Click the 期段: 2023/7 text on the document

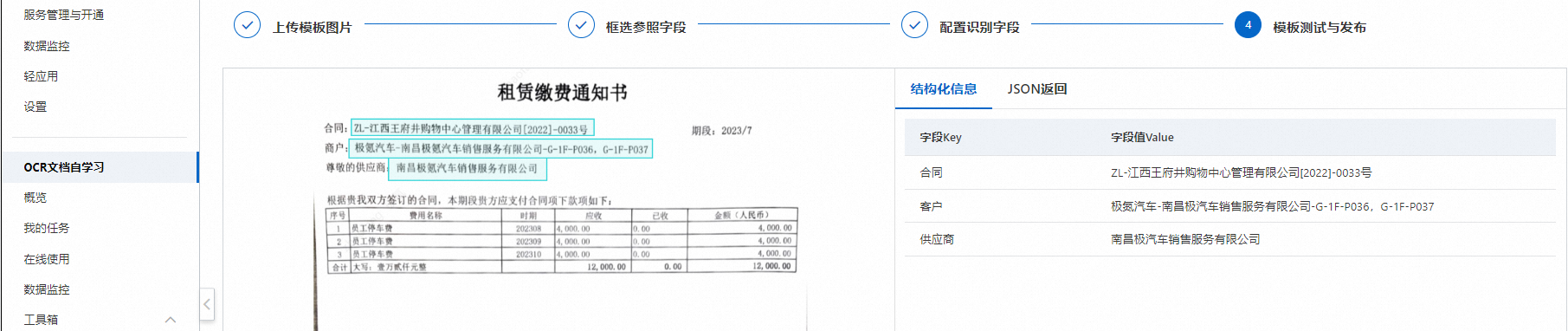tap(721, 131)
